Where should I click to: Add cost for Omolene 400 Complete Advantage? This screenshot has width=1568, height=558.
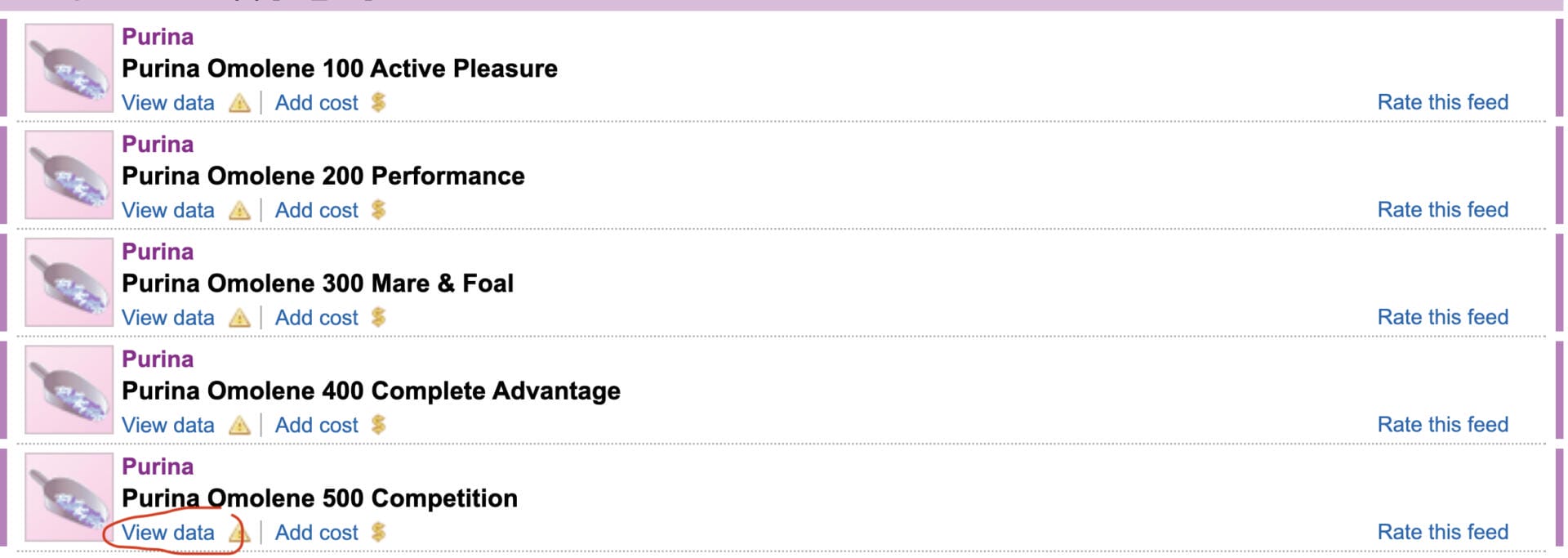316,426
